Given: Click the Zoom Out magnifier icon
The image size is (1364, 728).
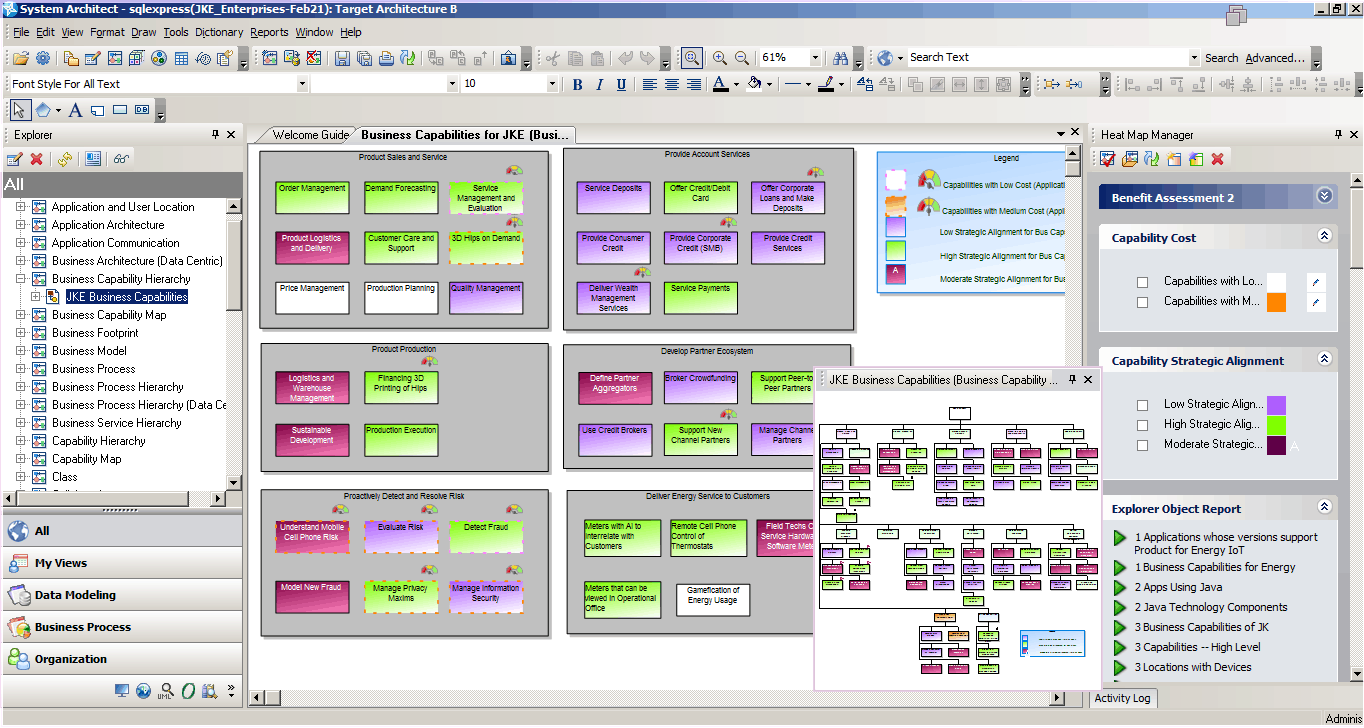Looking at the screenshot, I should click(742, 58).
